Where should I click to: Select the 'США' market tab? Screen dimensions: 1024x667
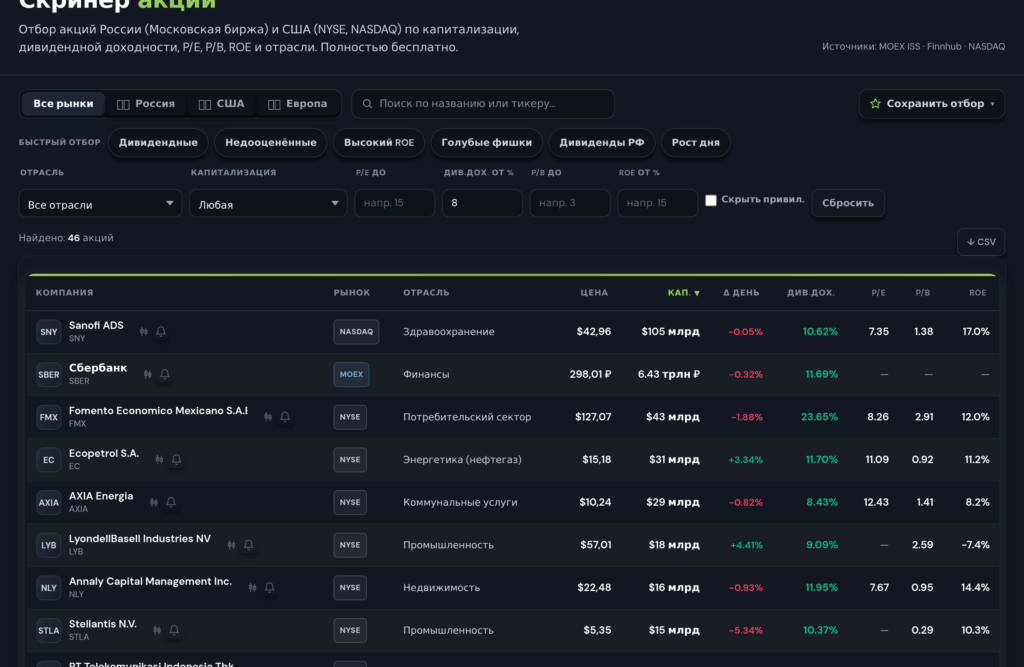tap(221, 104)
